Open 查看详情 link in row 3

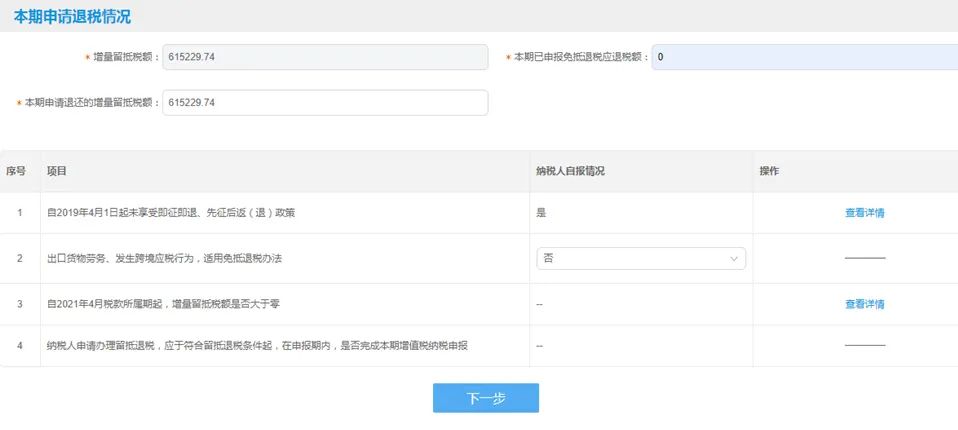pyautogui.click(x=865, y=304)
